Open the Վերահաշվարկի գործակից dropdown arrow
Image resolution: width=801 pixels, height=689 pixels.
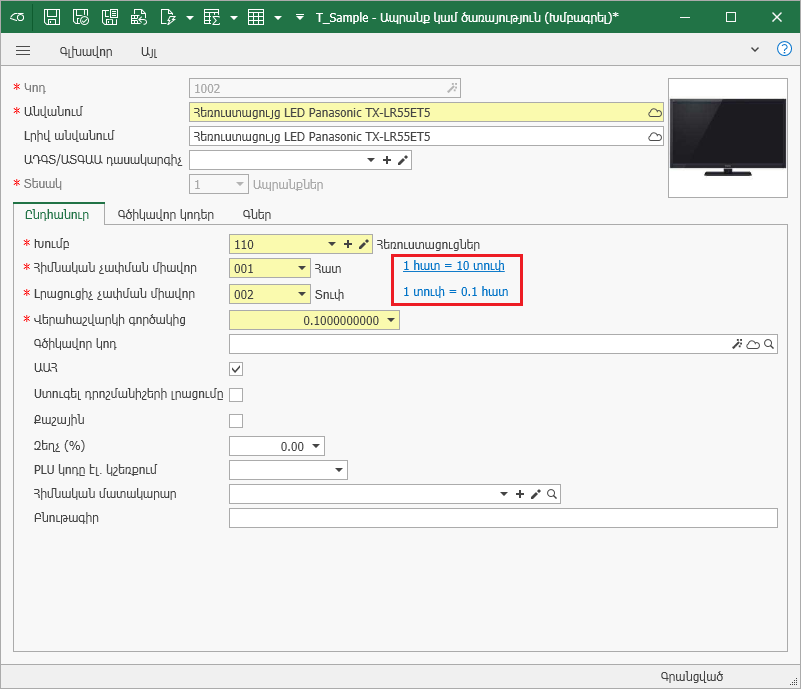point(391,320)
